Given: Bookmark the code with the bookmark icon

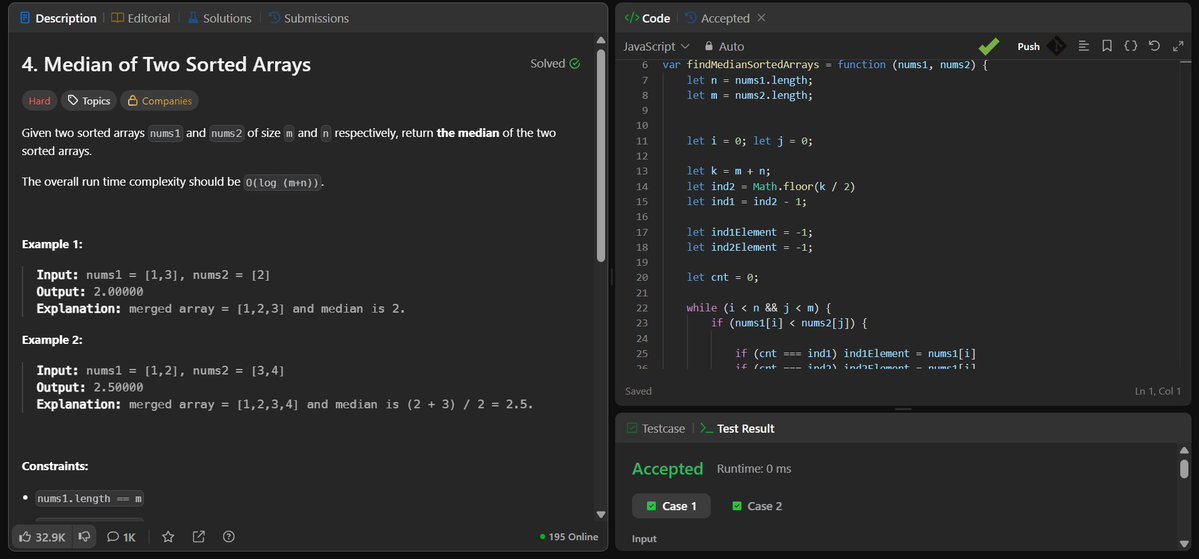Looking at the screenshot, I should tap(1106, 46).
